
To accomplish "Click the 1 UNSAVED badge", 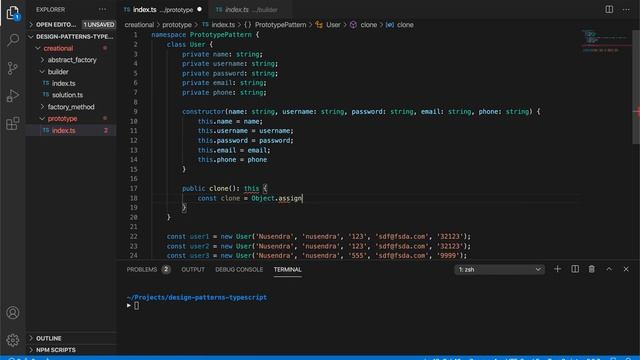I will coord(99,24).
